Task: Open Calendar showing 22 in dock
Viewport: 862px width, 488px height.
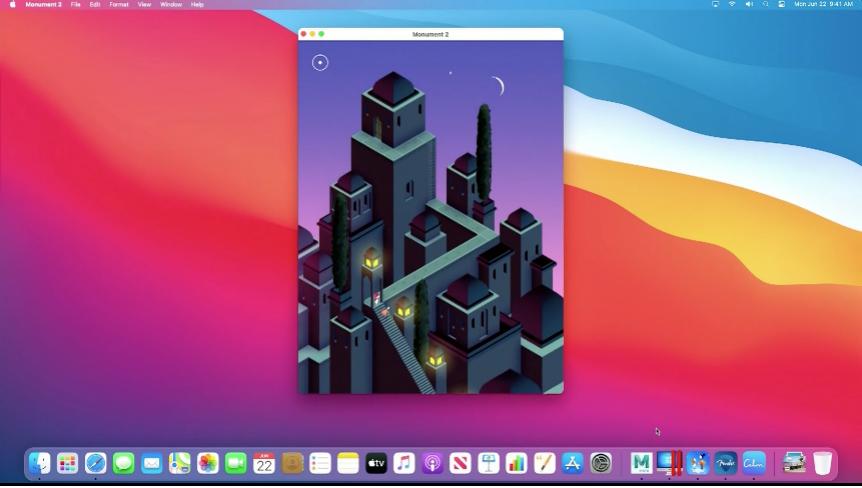Action: pyautogui.click(x=264, y=463)
